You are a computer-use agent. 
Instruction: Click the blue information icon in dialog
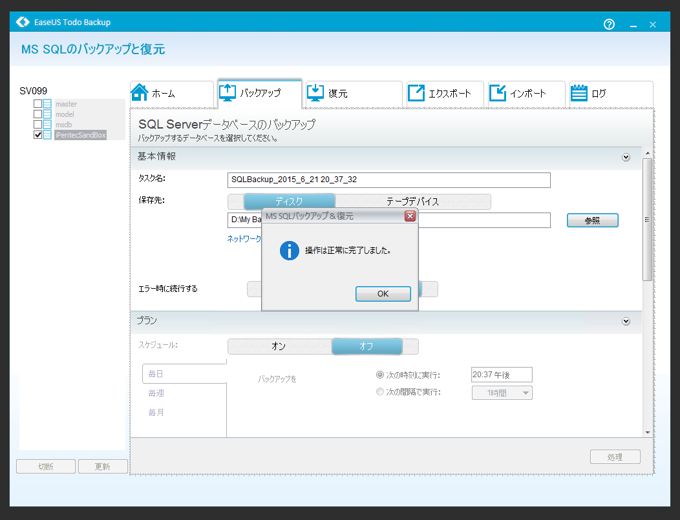(x=289, y=251)
